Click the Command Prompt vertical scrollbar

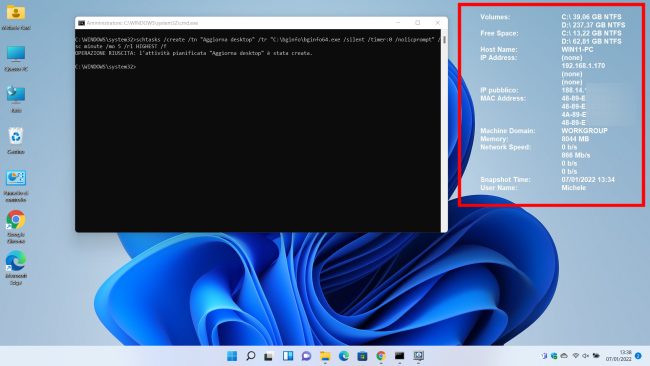pyautogui.click(x=444, y=131)
